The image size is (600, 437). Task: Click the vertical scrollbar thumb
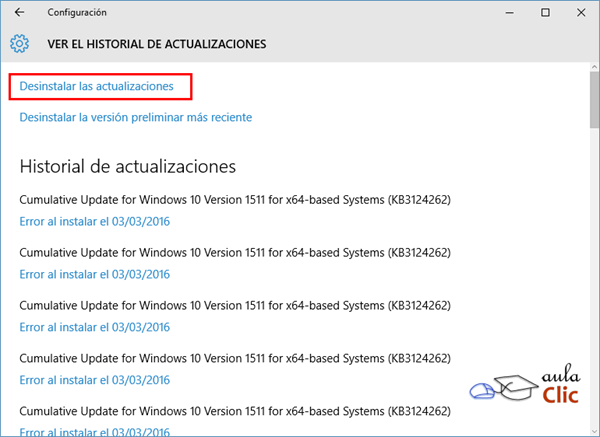pos(592,100)
